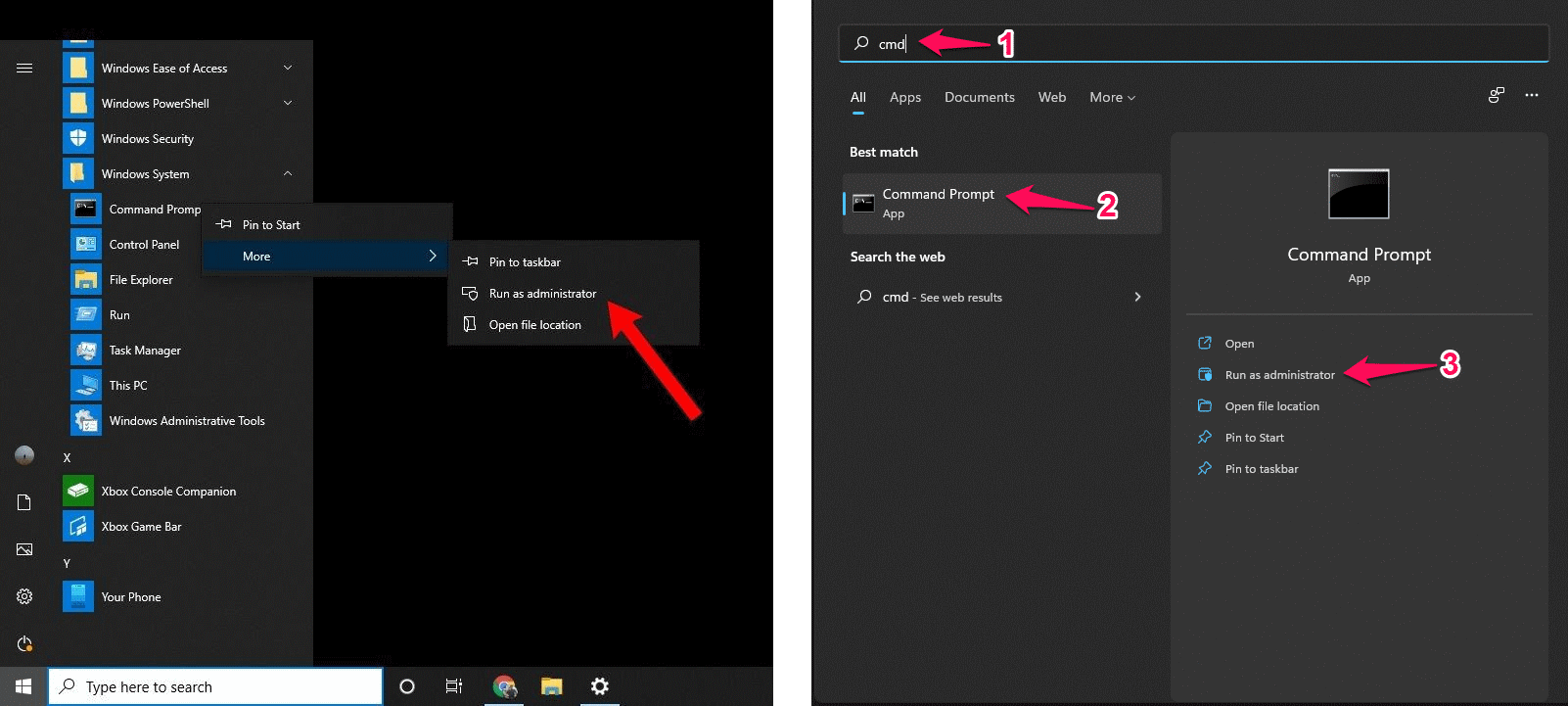The image size is (1568, 706).
Task: Expand the Windows PowerShell folder
Action: point(288,104)
